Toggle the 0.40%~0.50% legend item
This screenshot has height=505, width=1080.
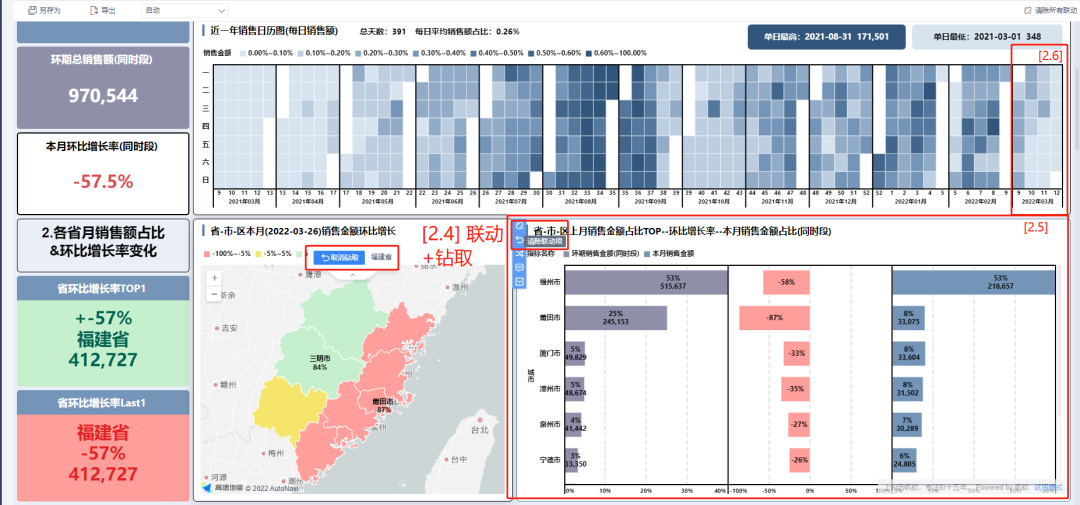(x=497, y=53)
